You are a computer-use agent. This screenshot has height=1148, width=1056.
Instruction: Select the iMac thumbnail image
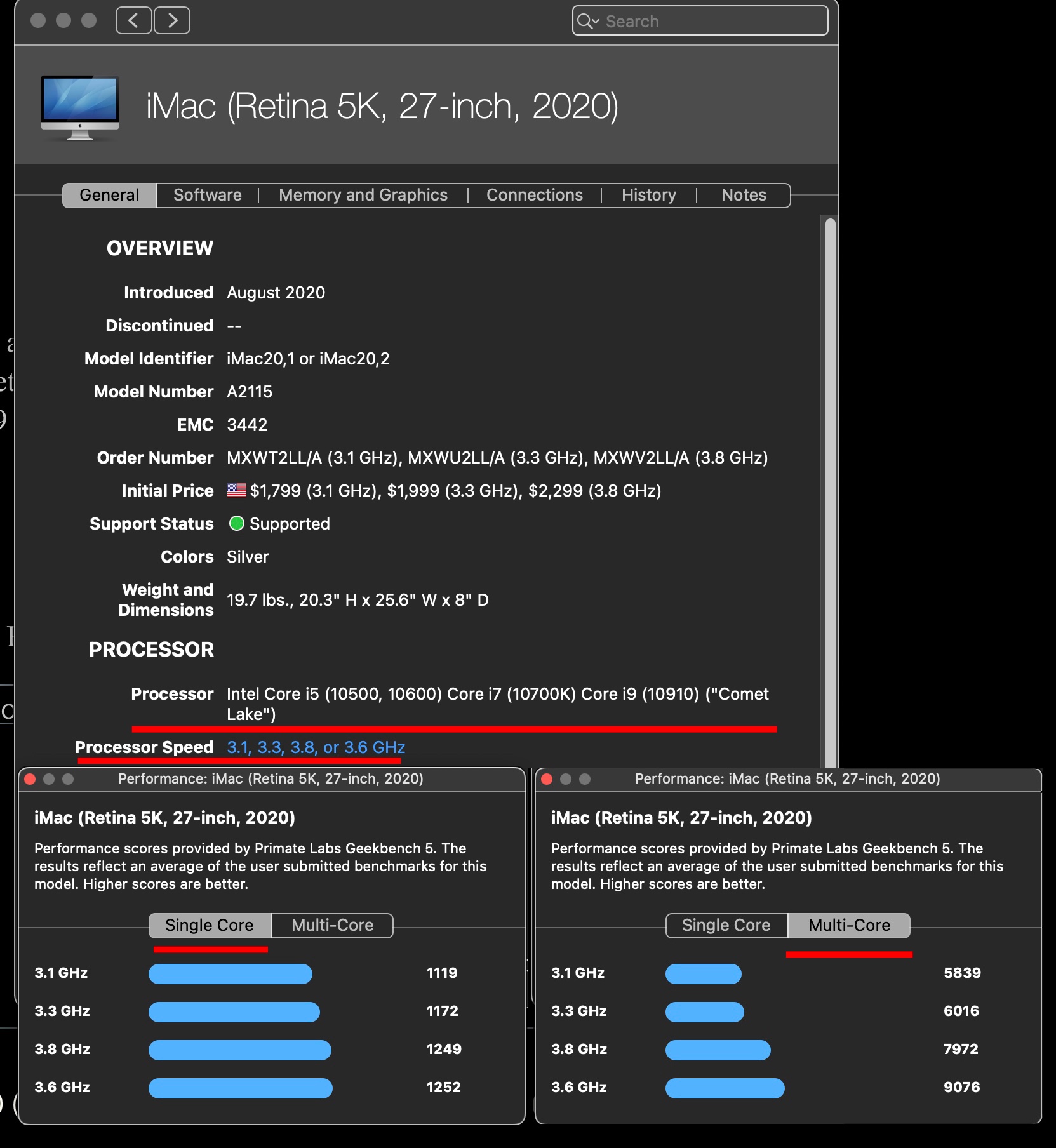pos(80,107)
